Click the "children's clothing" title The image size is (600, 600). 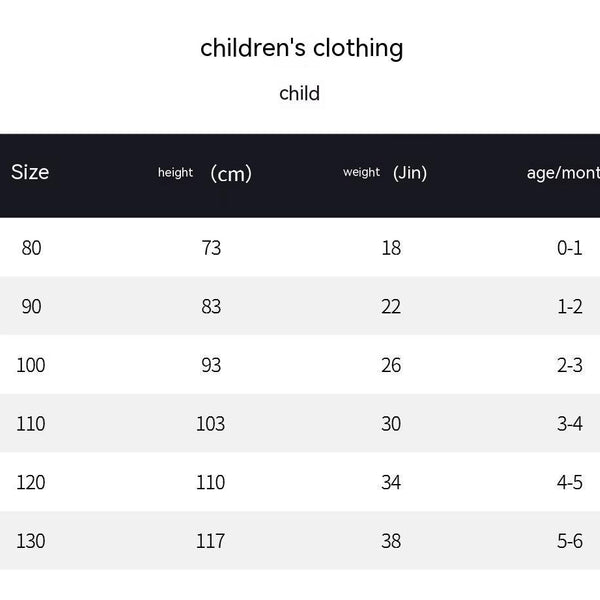(x=302, y=47)
